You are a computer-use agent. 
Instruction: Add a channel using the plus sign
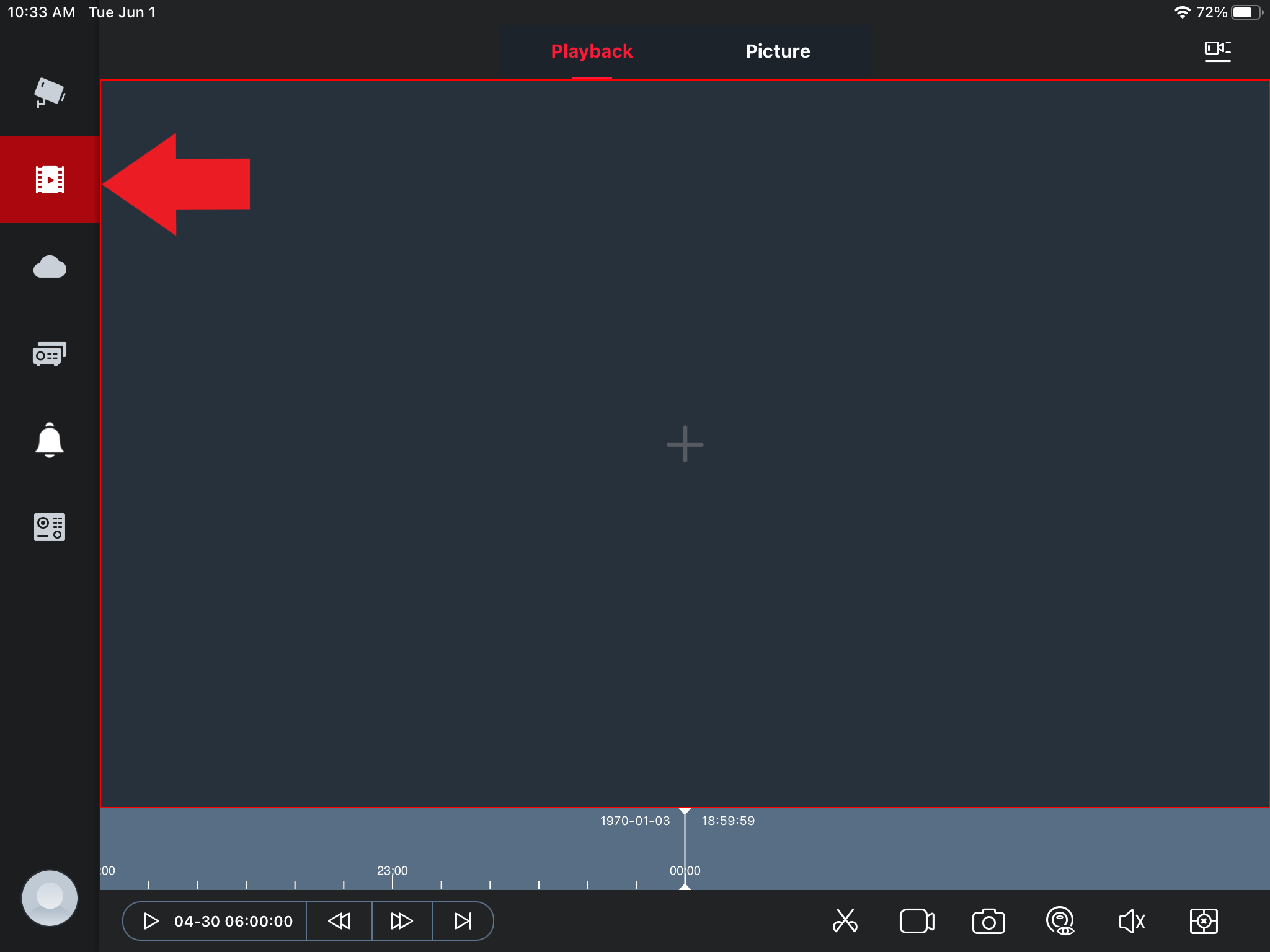pyautogui.click(x=684, y=444)
